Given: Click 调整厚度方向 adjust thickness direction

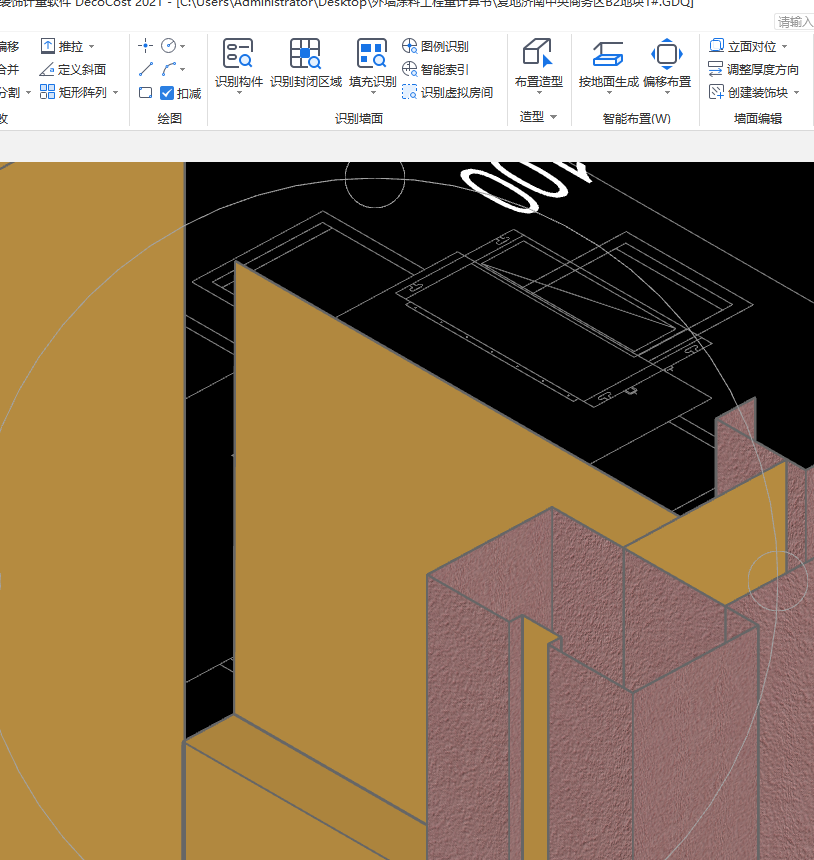Looking at the screenshot, I should pyautogui.click(x=754, y=70).
